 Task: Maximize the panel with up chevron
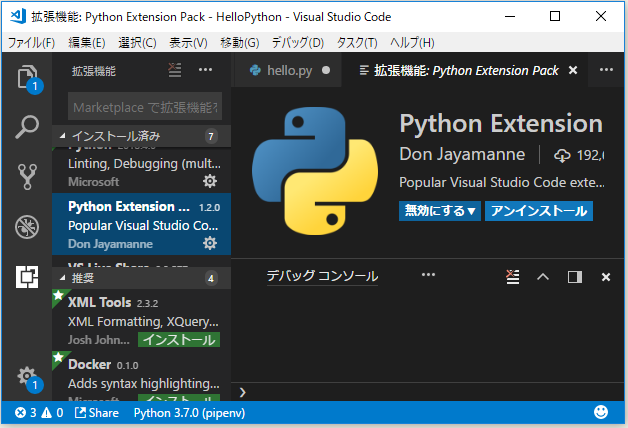click(543, 277)
